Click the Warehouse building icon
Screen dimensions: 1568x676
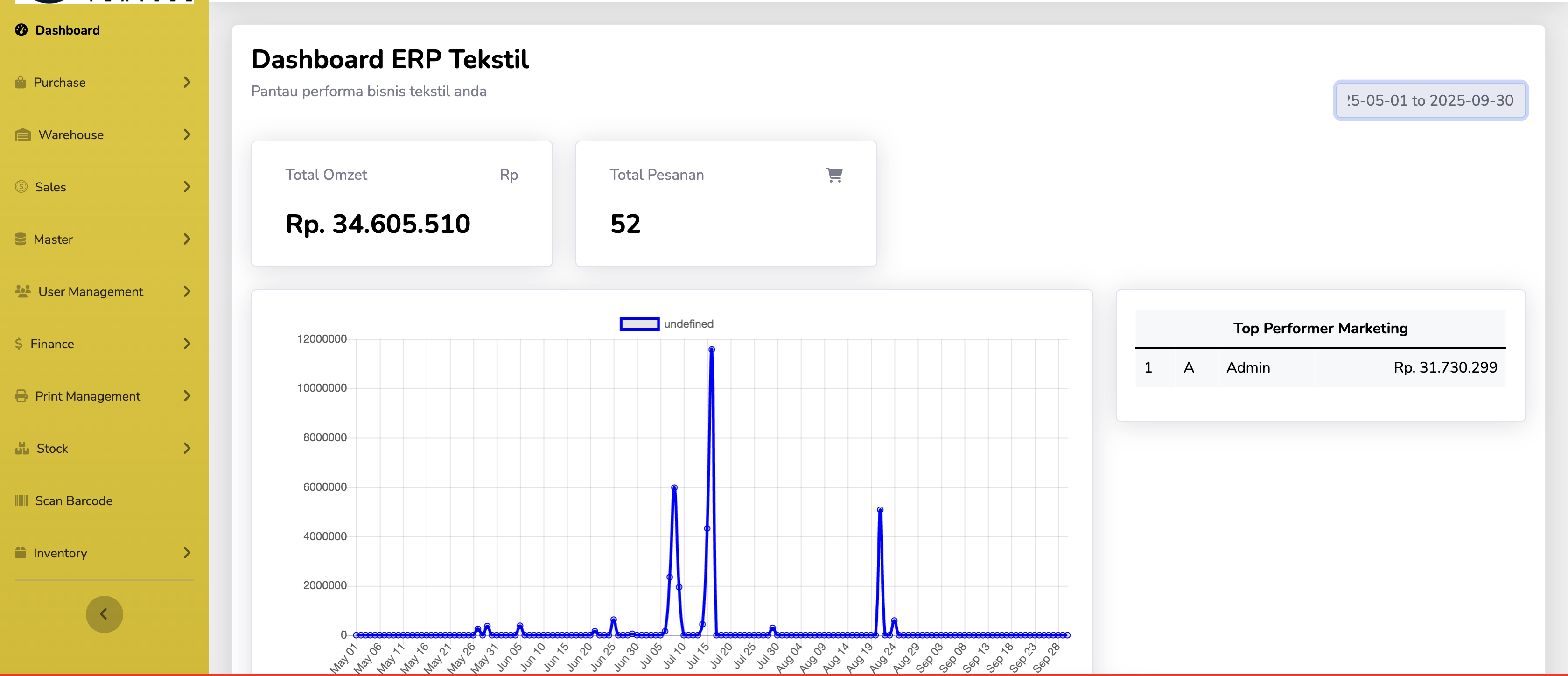[x=22, y=134]
